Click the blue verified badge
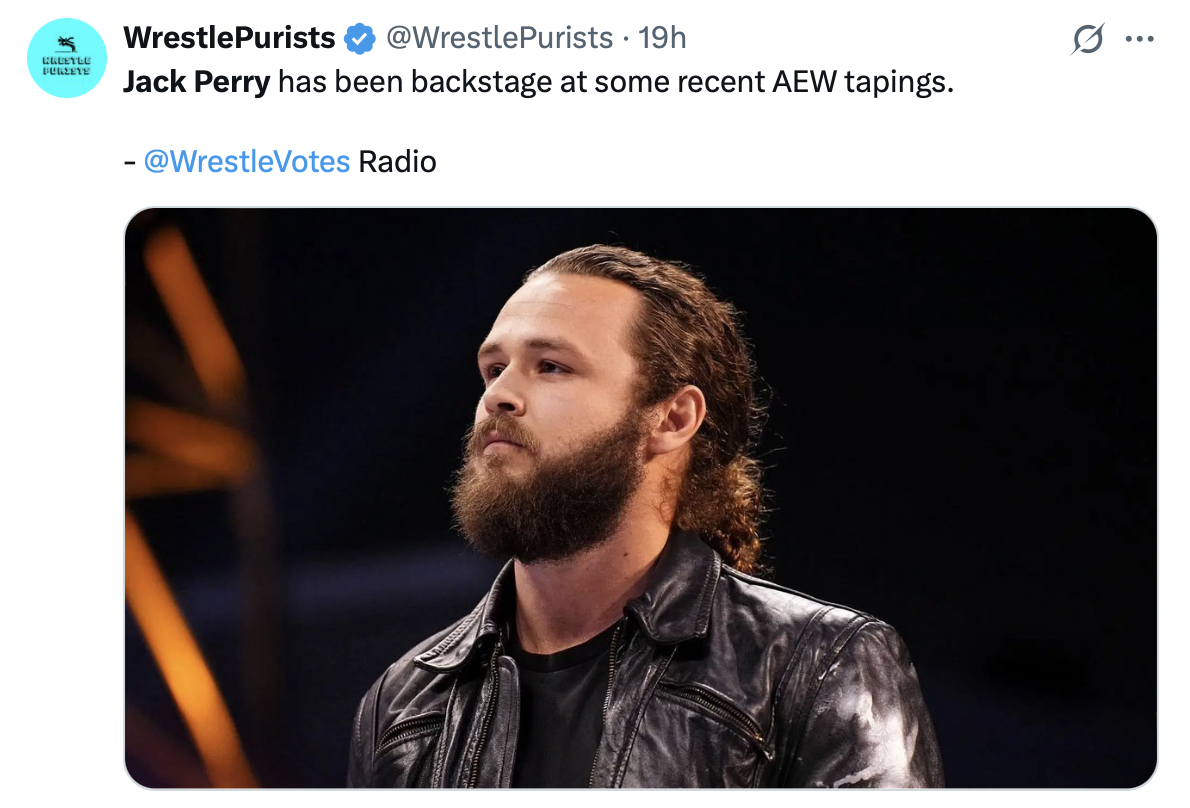1190x808 pixels. (360, 38)
